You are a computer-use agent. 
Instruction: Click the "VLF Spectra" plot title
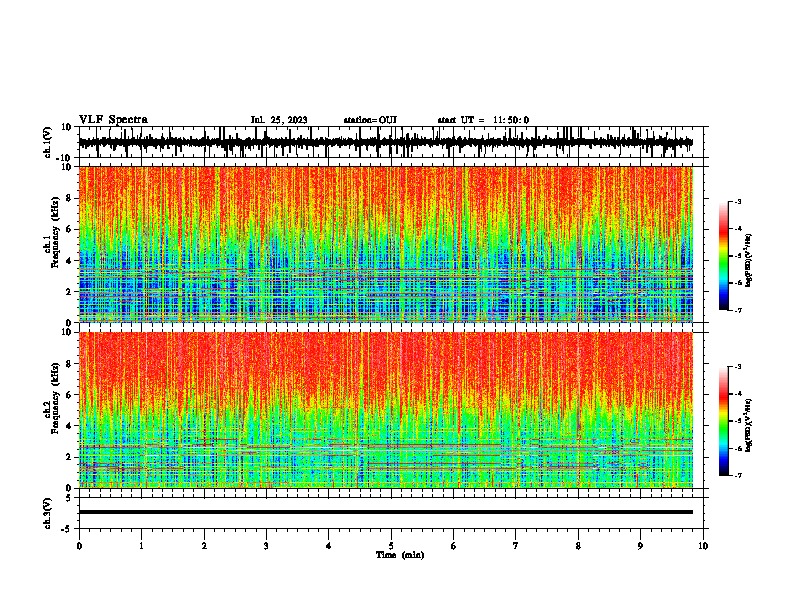coord(113,120)
